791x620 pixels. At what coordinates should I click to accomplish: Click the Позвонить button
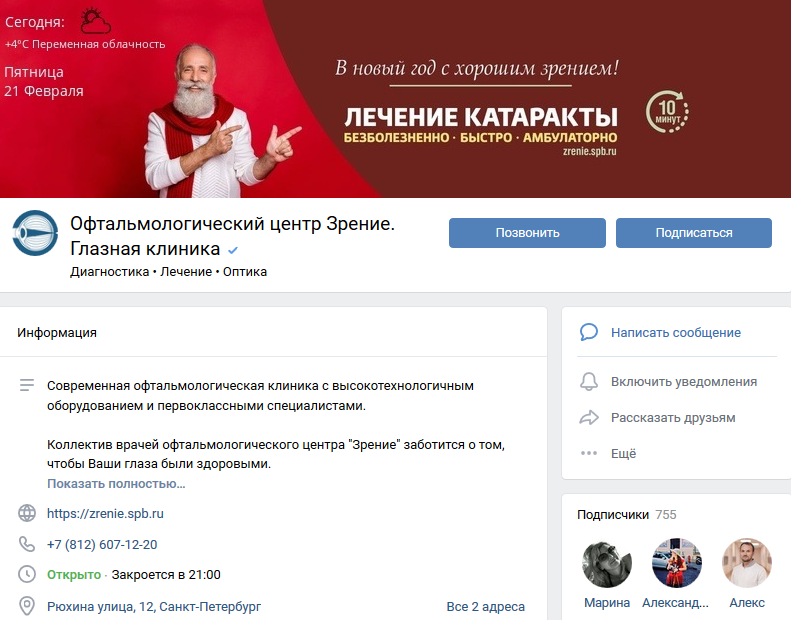coord(527,233)
